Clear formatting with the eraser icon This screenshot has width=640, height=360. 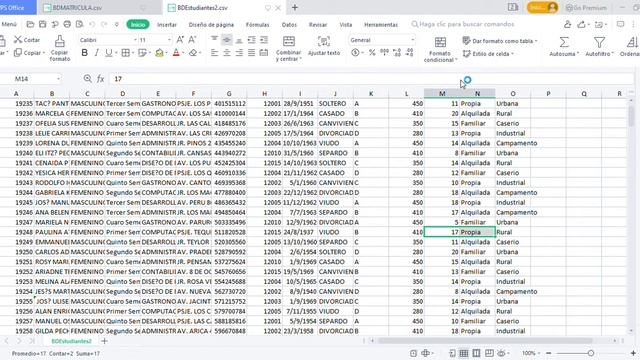[x=193, y=53]
